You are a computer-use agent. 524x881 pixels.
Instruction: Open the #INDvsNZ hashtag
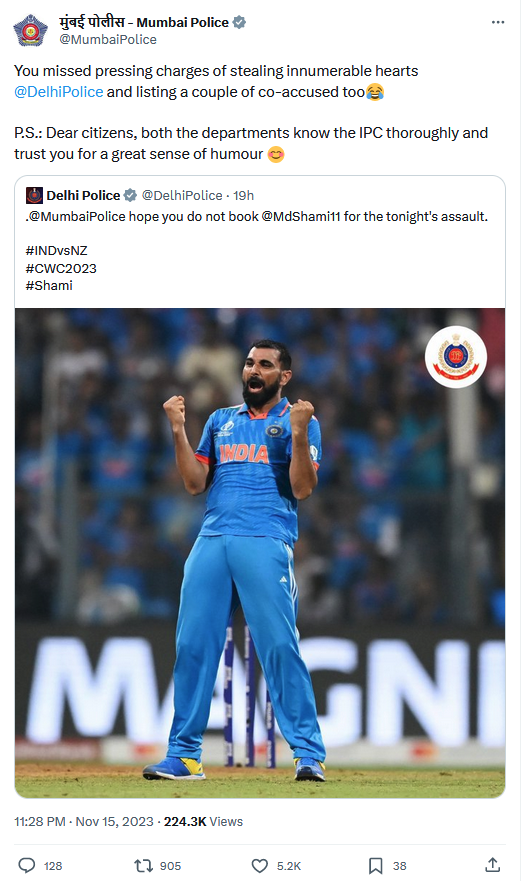click(x=56, y=251)
